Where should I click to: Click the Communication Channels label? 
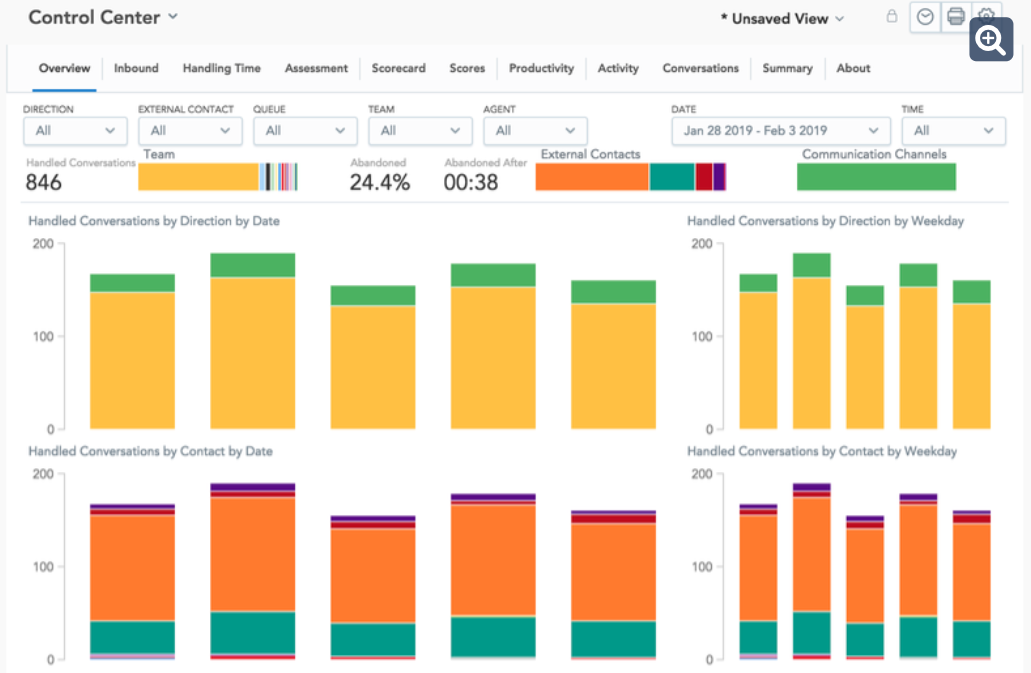point(874,154)
